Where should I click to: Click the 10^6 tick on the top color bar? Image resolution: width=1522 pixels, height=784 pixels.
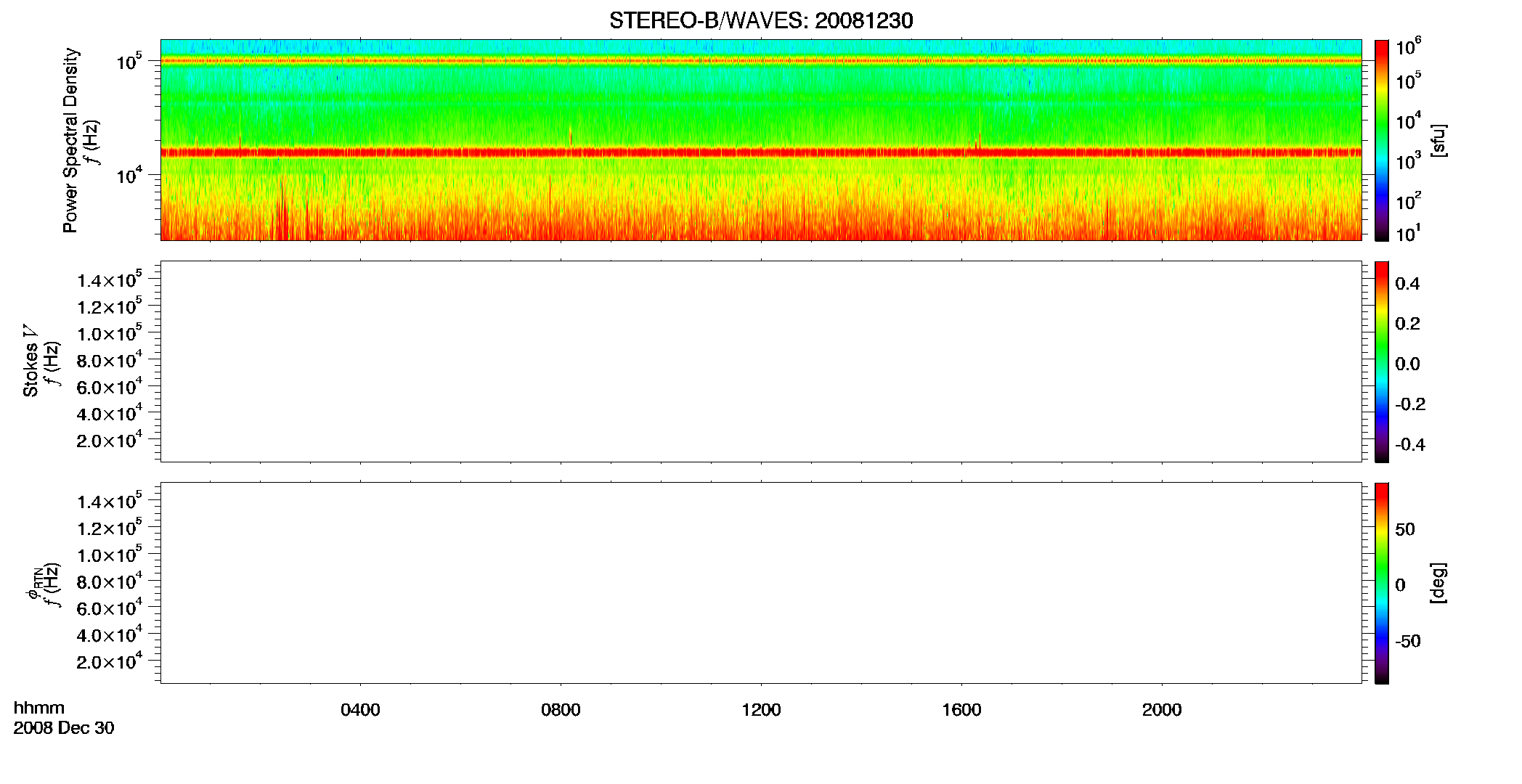pos(1409,47)
